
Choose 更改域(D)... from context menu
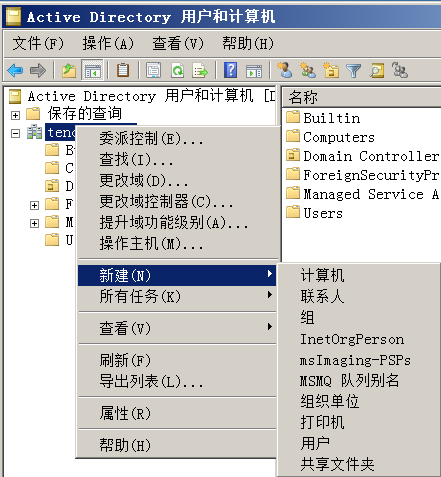177,180
